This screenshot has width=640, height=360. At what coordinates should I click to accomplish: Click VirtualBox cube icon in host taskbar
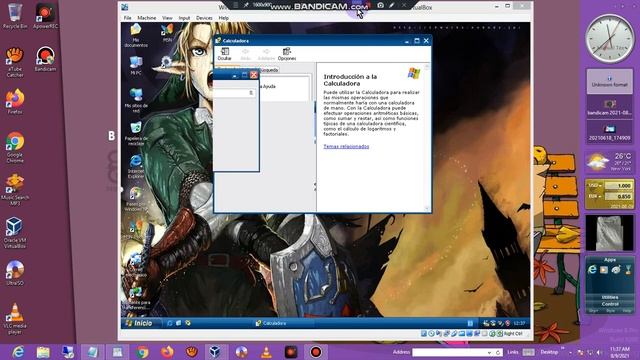click(x=215, y=352)
